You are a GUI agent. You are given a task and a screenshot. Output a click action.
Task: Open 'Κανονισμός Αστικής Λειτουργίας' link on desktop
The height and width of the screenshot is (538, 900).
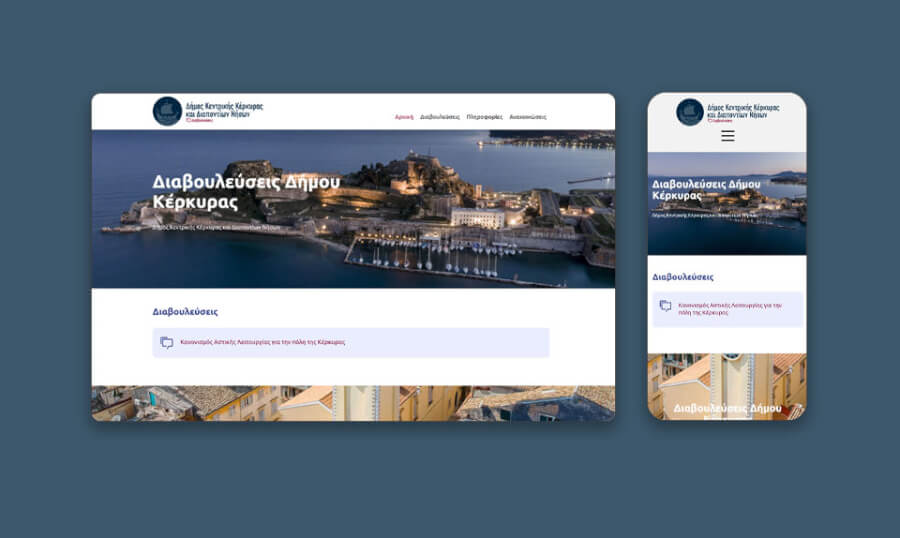pos(263,342)
